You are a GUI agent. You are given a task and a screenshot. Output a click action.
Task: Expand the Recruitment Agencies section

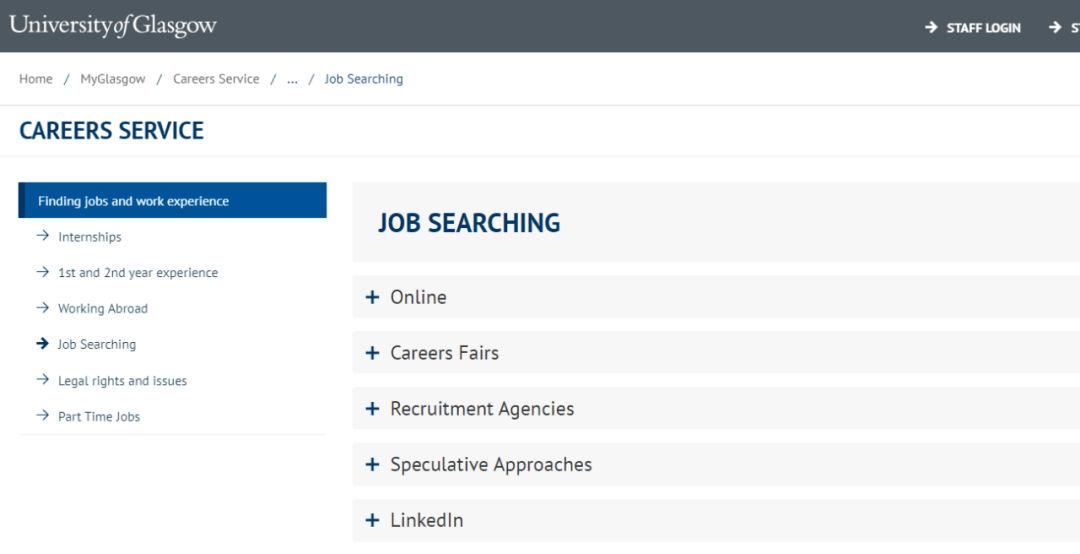716,409
